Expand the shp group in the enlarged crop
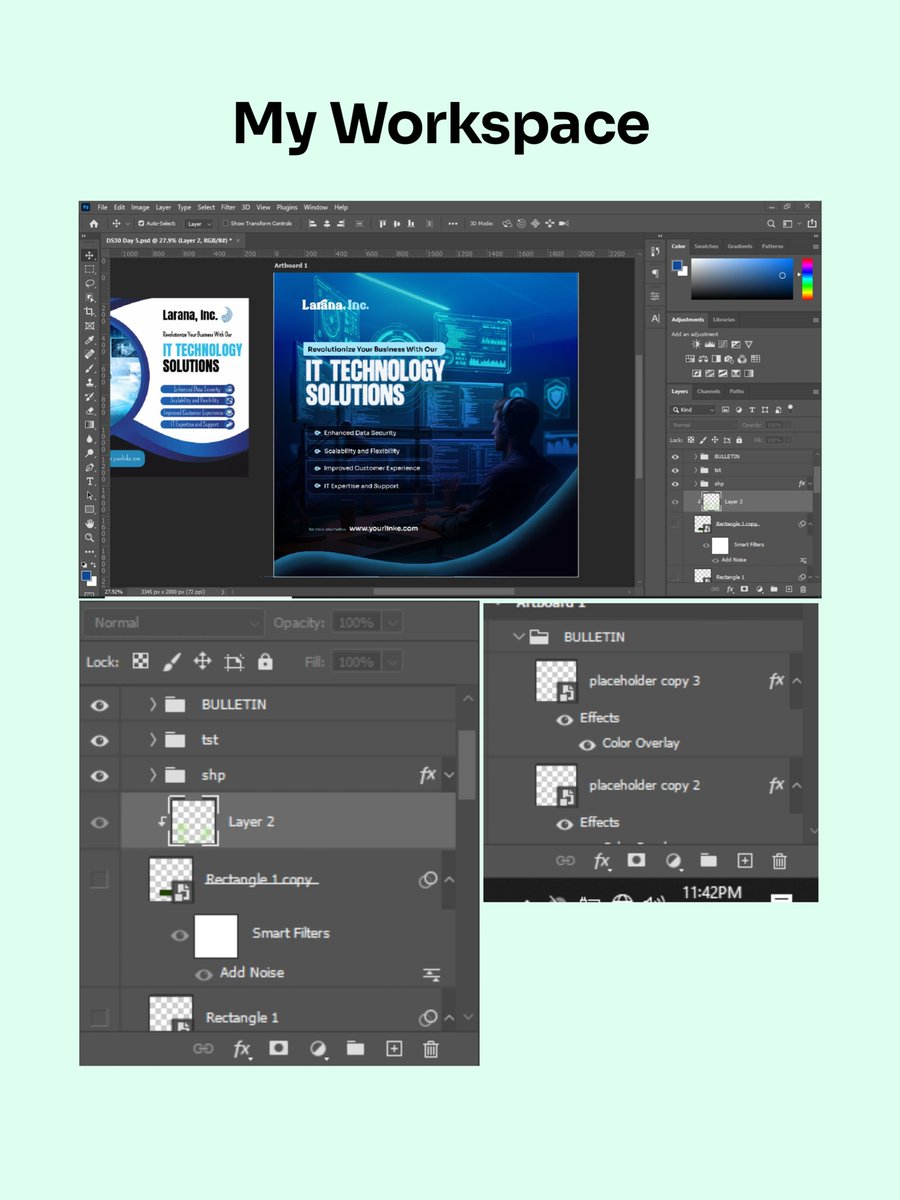Viewport: 900px width, 1200px height. coord(153,775)
